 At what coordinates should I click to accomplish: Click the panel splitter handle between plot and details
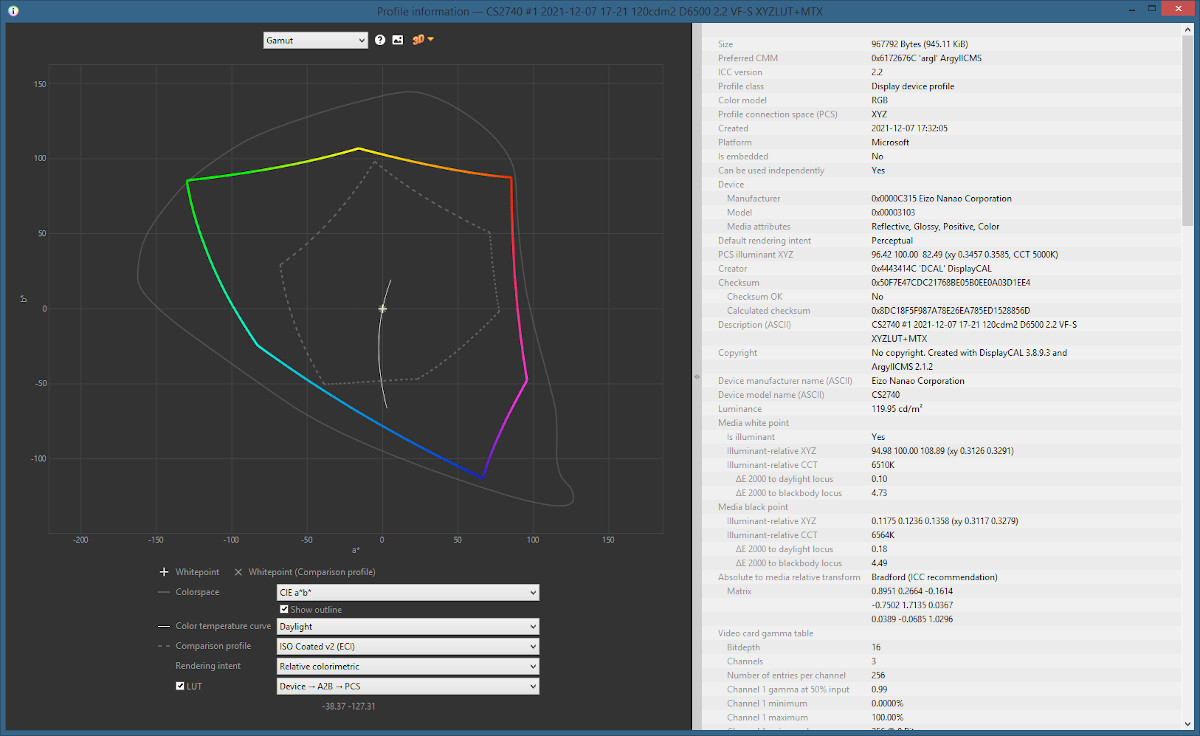click(x=696, y=378)
